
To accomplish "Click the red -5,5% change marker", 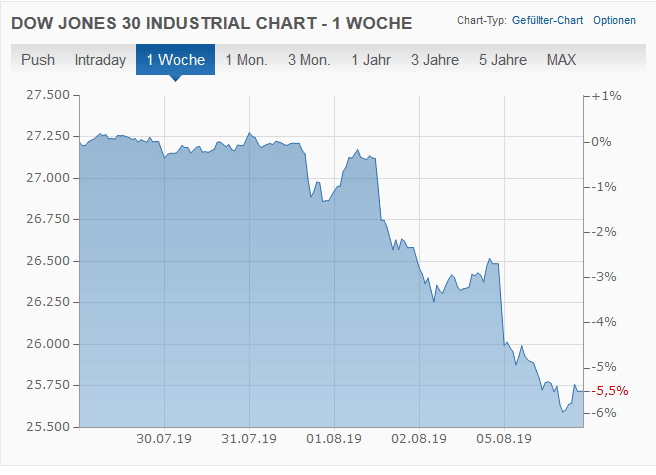I will (610, 390).
